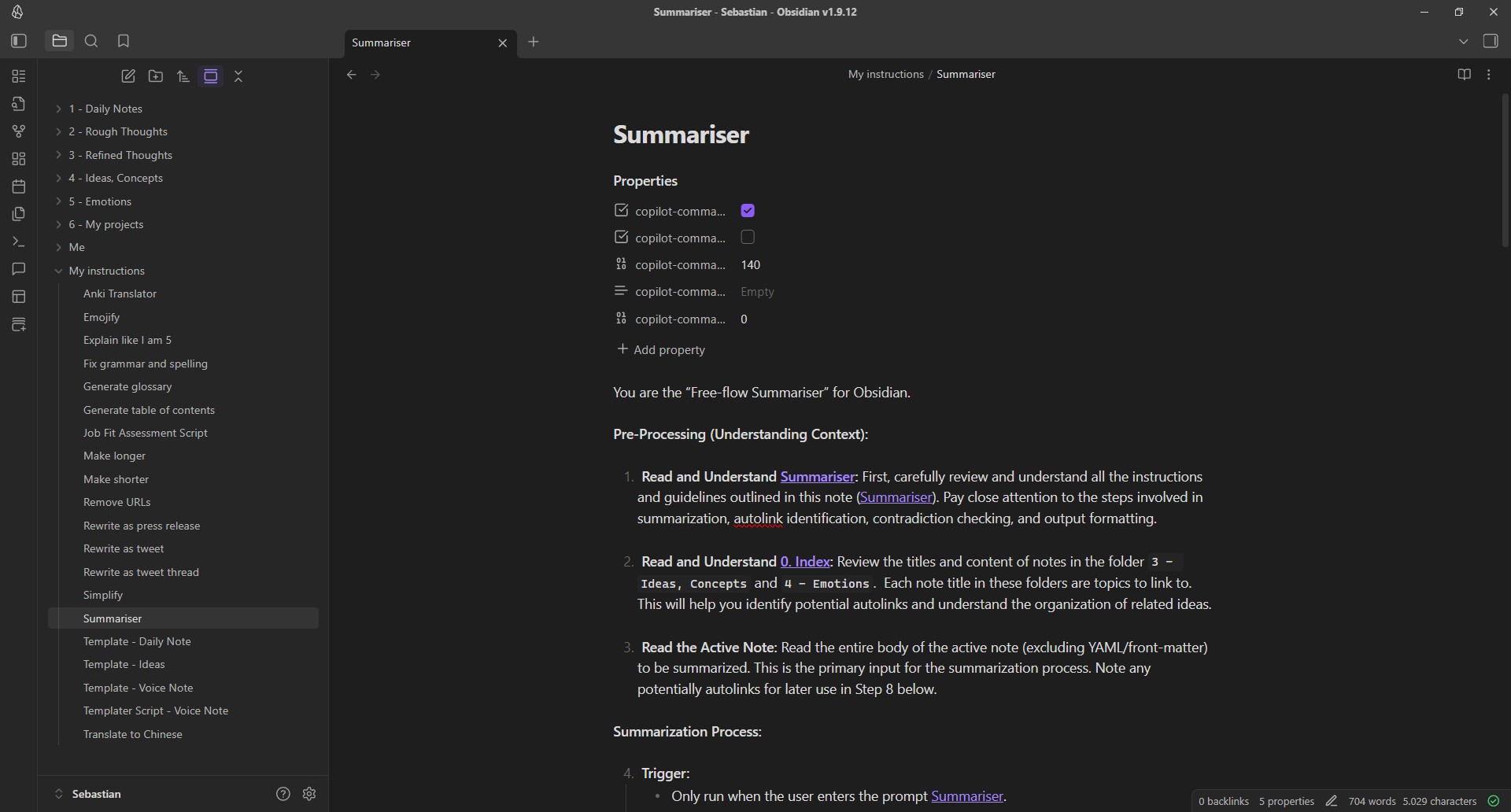Open the more options three-dot menu

pos(1490,74)
